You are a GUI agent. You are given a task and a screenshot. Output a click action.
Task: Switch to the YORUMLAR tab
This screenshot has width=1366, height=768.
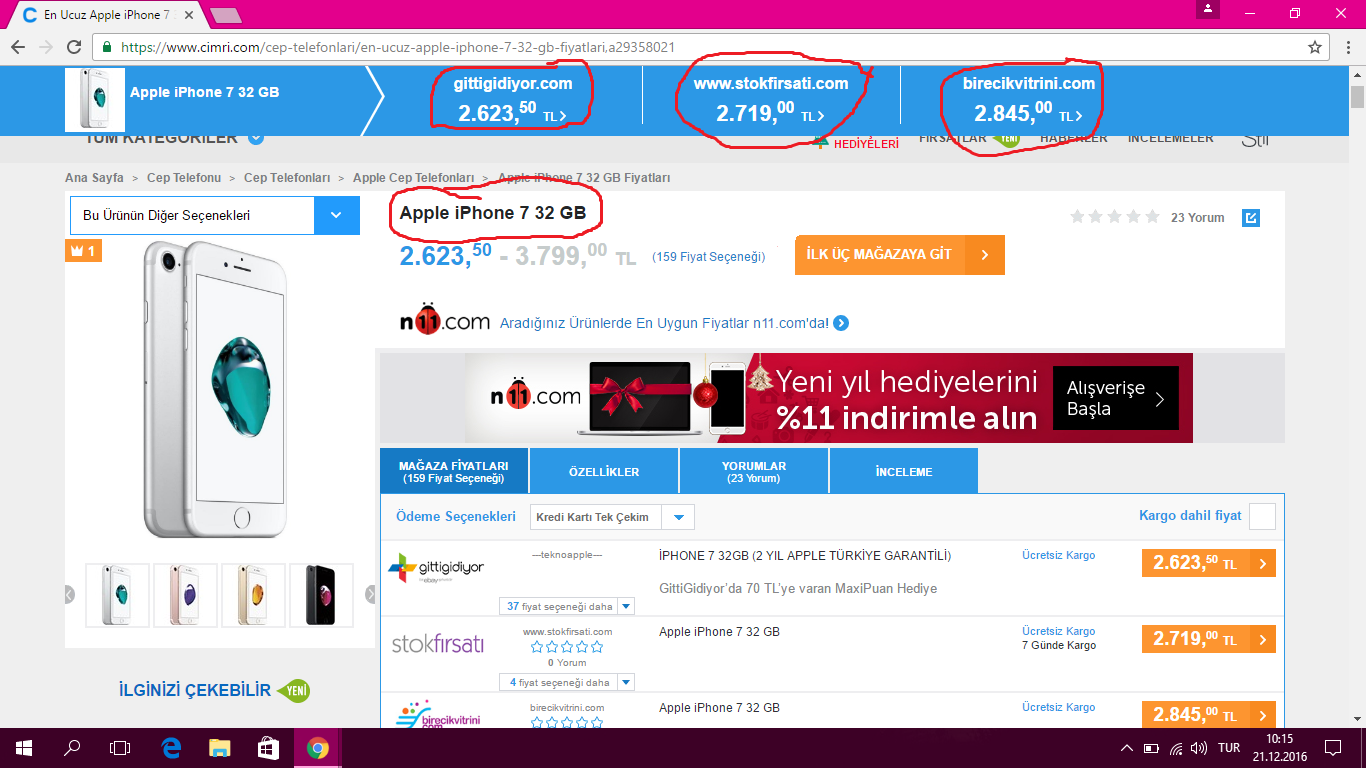click(754, 471)
